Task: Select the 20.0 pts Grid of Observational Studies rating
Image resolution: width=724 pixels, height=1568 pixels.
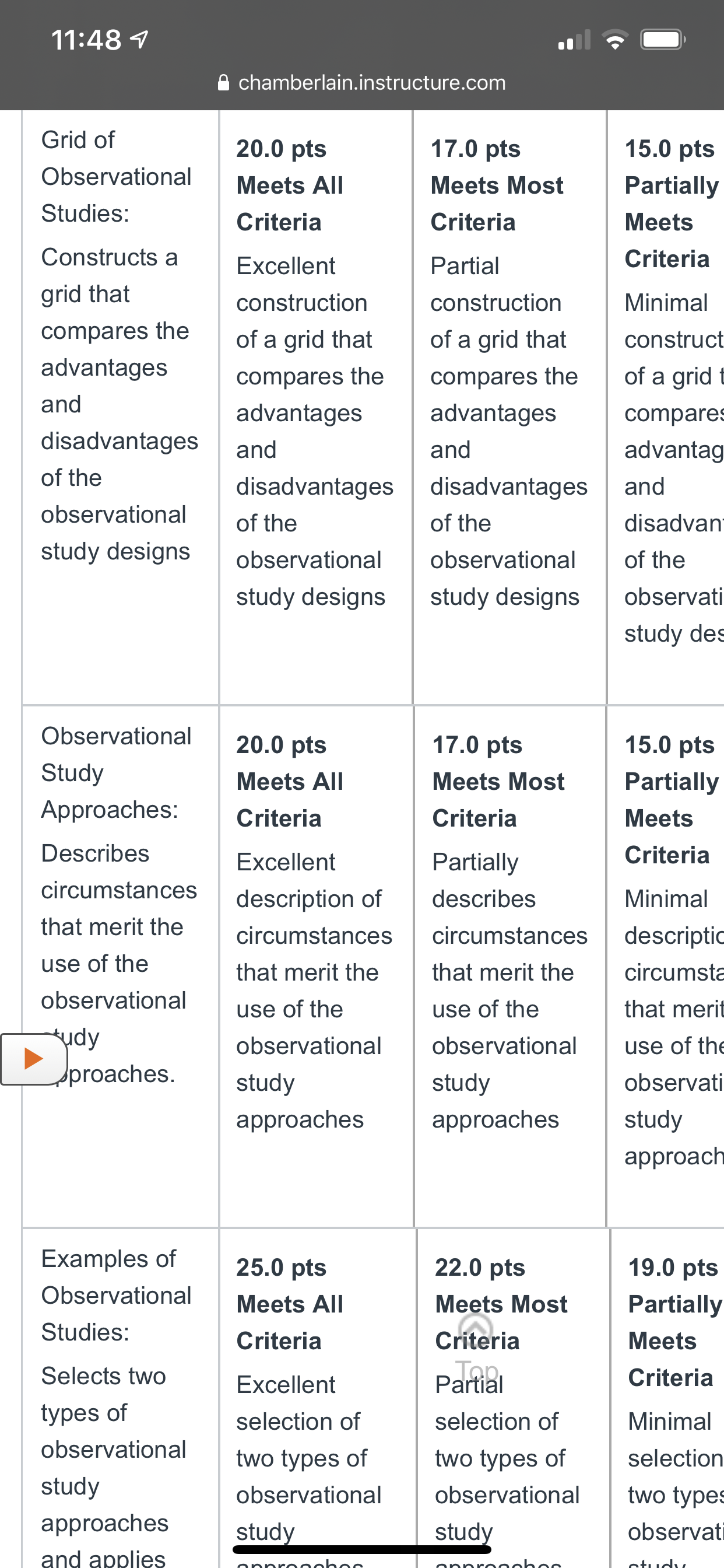Action: (316, 407)
